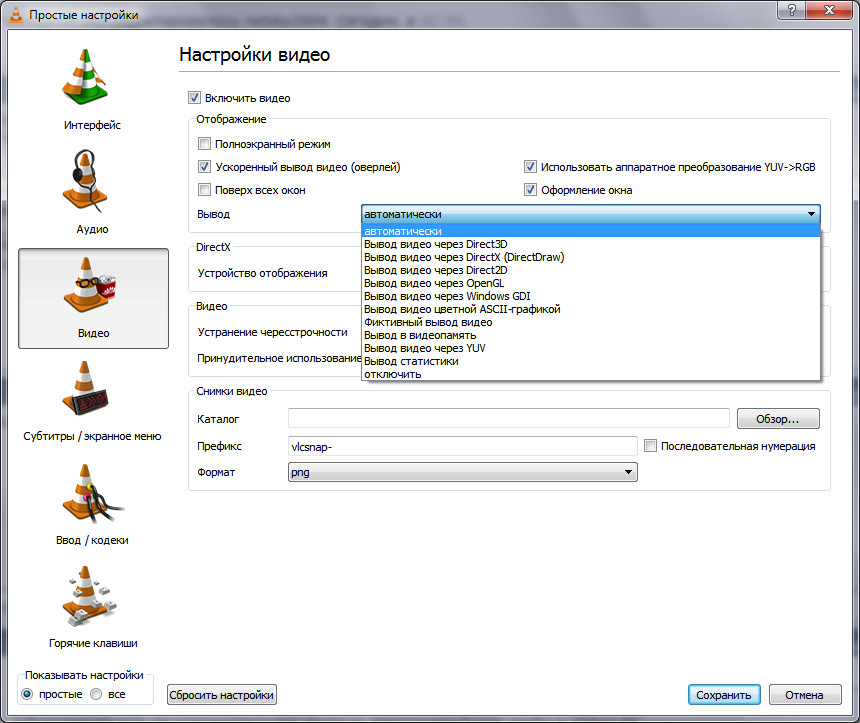
Task: Choose автоматически in the output list
Action: pyautogui.click(x=591, y=231)
